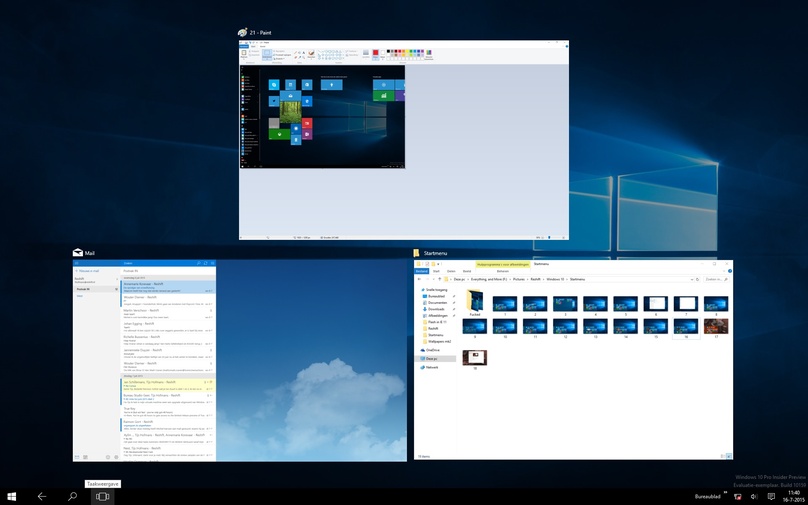The width and height of the screenshot is (808, 505).
Task: Click the Paint palette icon beside '21 - Paint'
Action: point(243,32)
